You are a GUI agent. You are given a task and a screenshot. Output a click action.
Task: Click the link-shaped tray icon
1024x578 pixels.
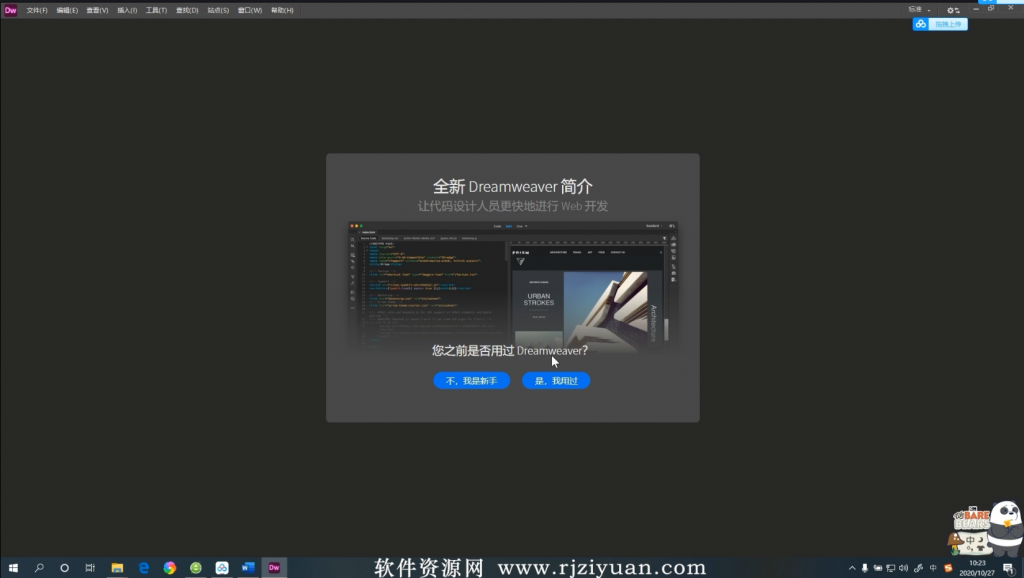pos(918,568)
